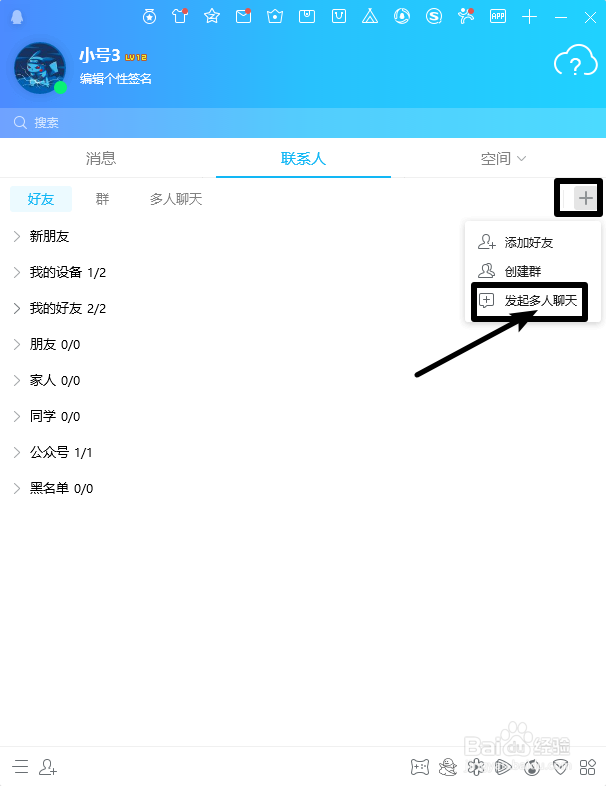The image size is (606, 786).
Task: Choose 发起多人聊天 from the popup menu
Action: coord(533,300)
